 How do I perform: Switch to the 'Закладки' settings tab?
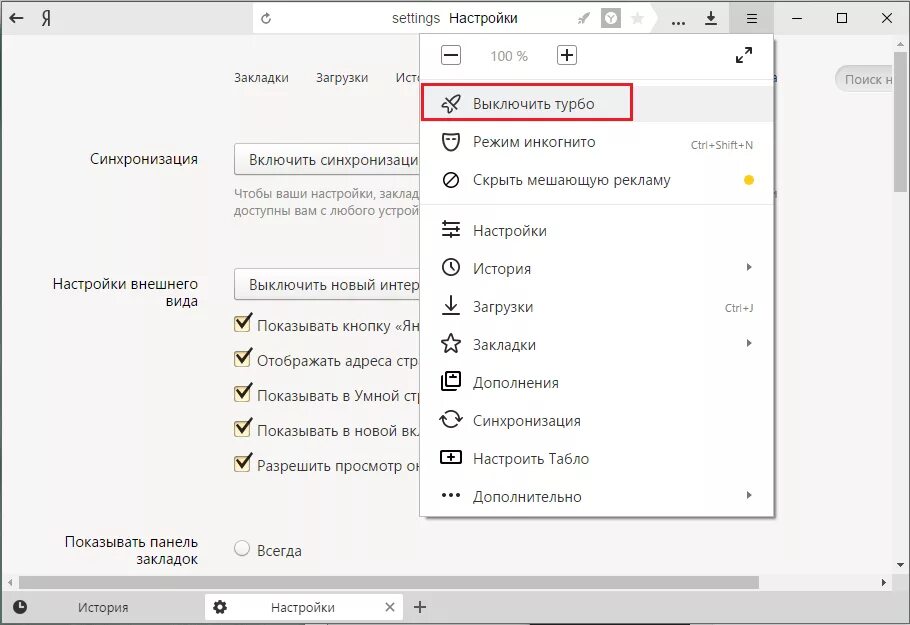click(x=261, y=78)
